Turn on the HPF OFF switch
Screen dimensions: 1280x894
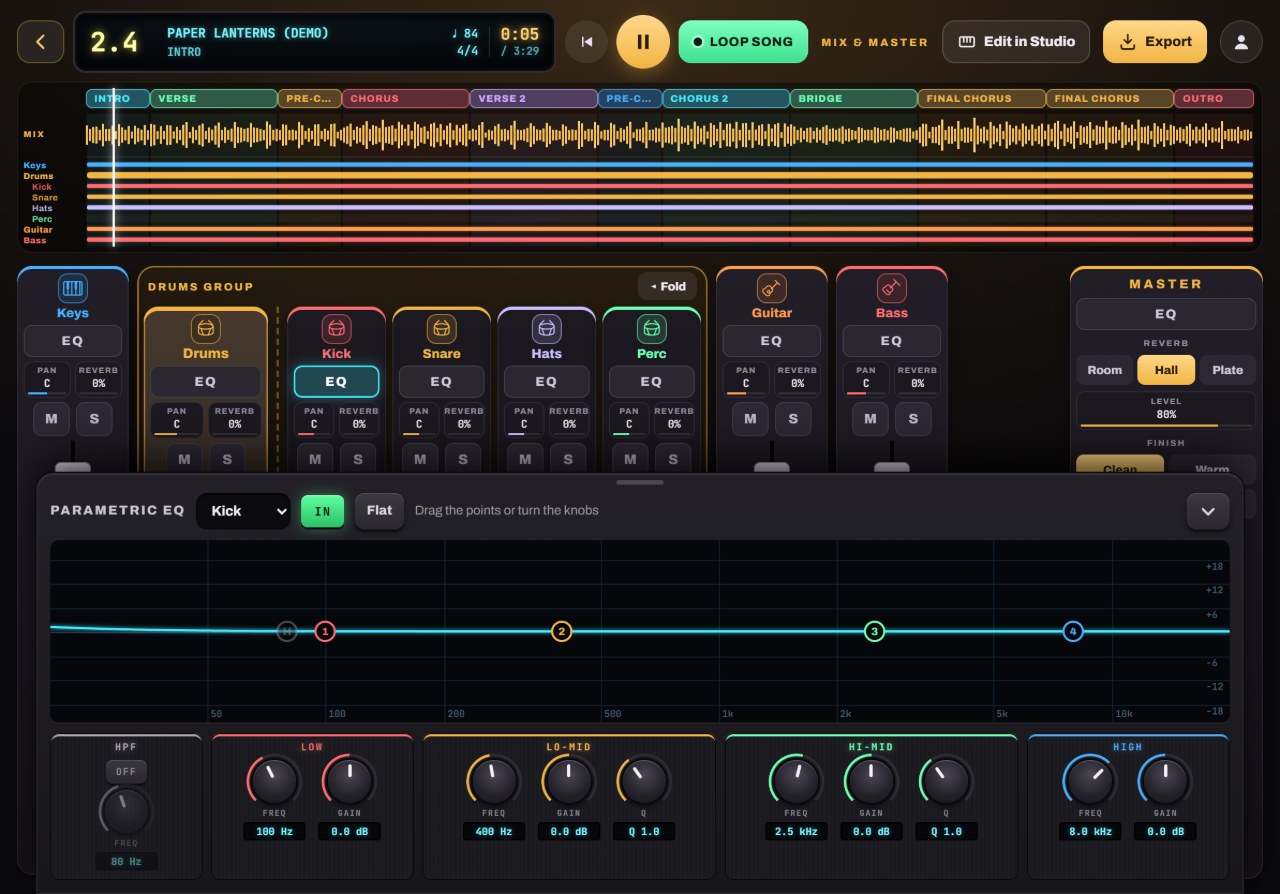tap(126, 772)
